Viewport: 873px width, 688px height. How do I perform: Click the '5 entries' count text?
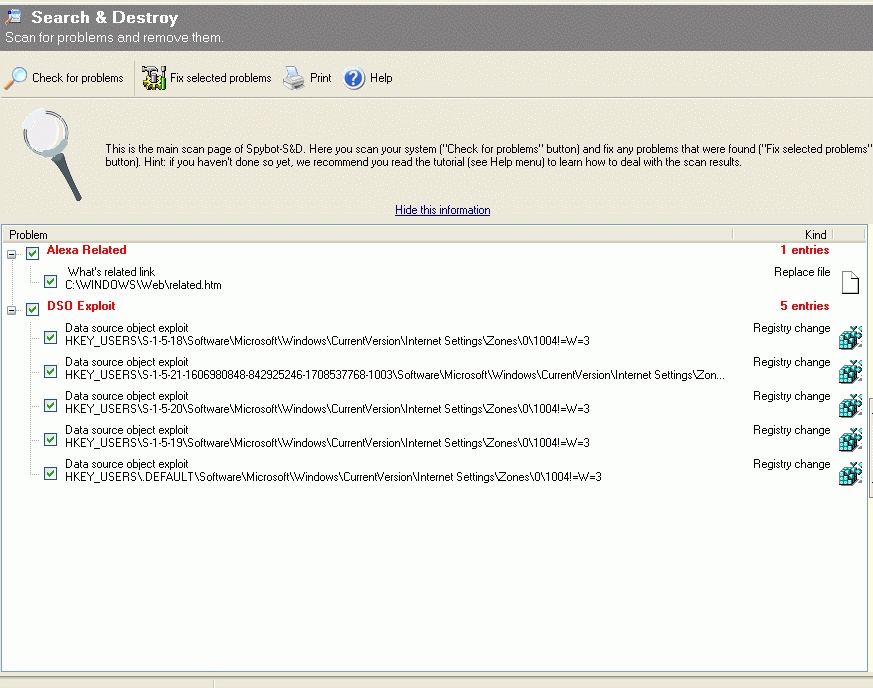coord(805,306)
